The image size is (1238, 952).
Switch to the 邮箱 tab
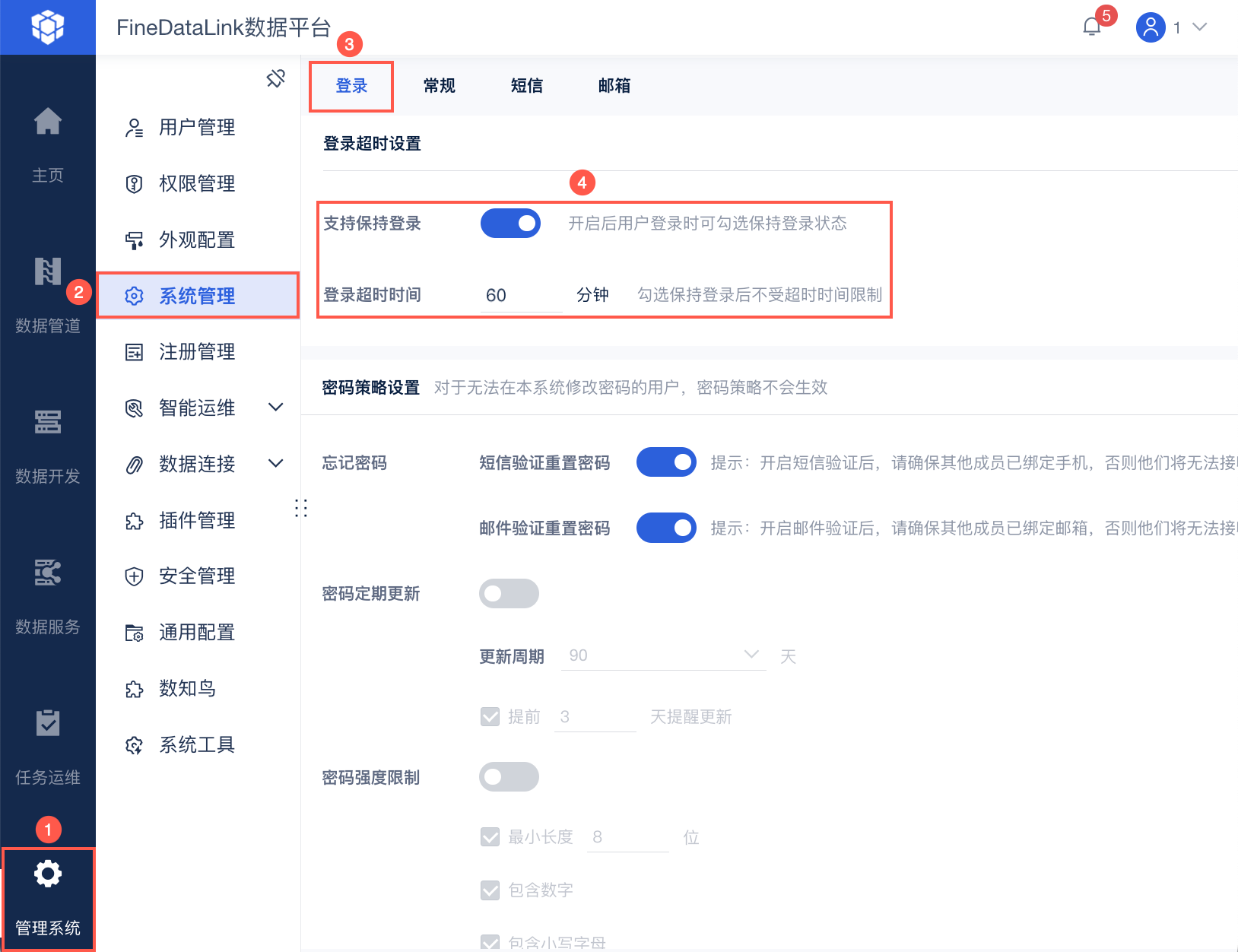click(614, 86)
